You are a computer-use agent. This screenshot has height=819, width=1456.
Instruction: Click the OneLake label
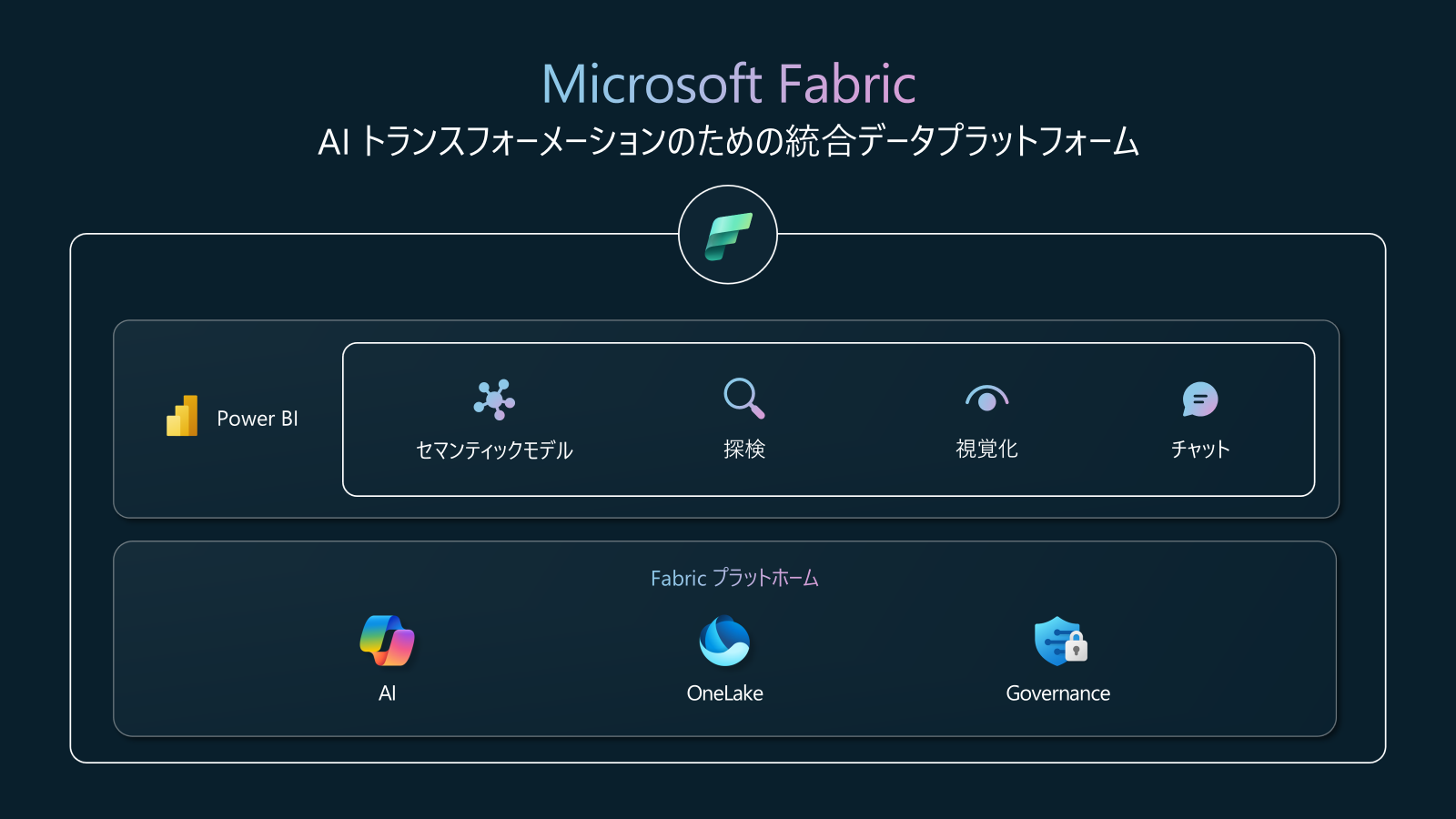point(724,693)
